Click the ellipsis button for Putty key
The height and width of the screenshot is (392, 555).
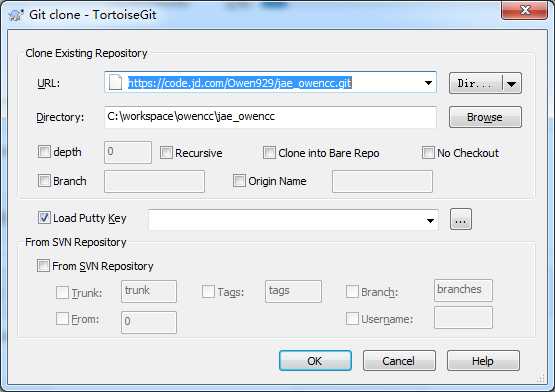point(460,220)
